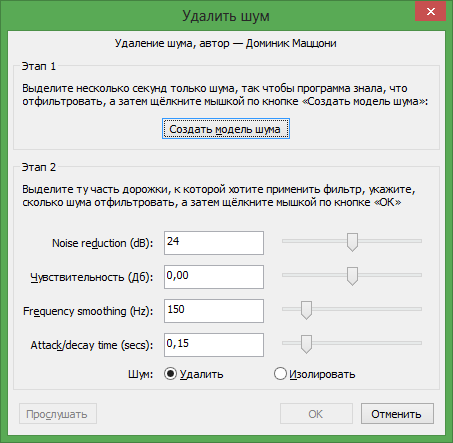Click the OK button
Image resolution: width=453 pixels, height=443 pixels.
[316, 414]
